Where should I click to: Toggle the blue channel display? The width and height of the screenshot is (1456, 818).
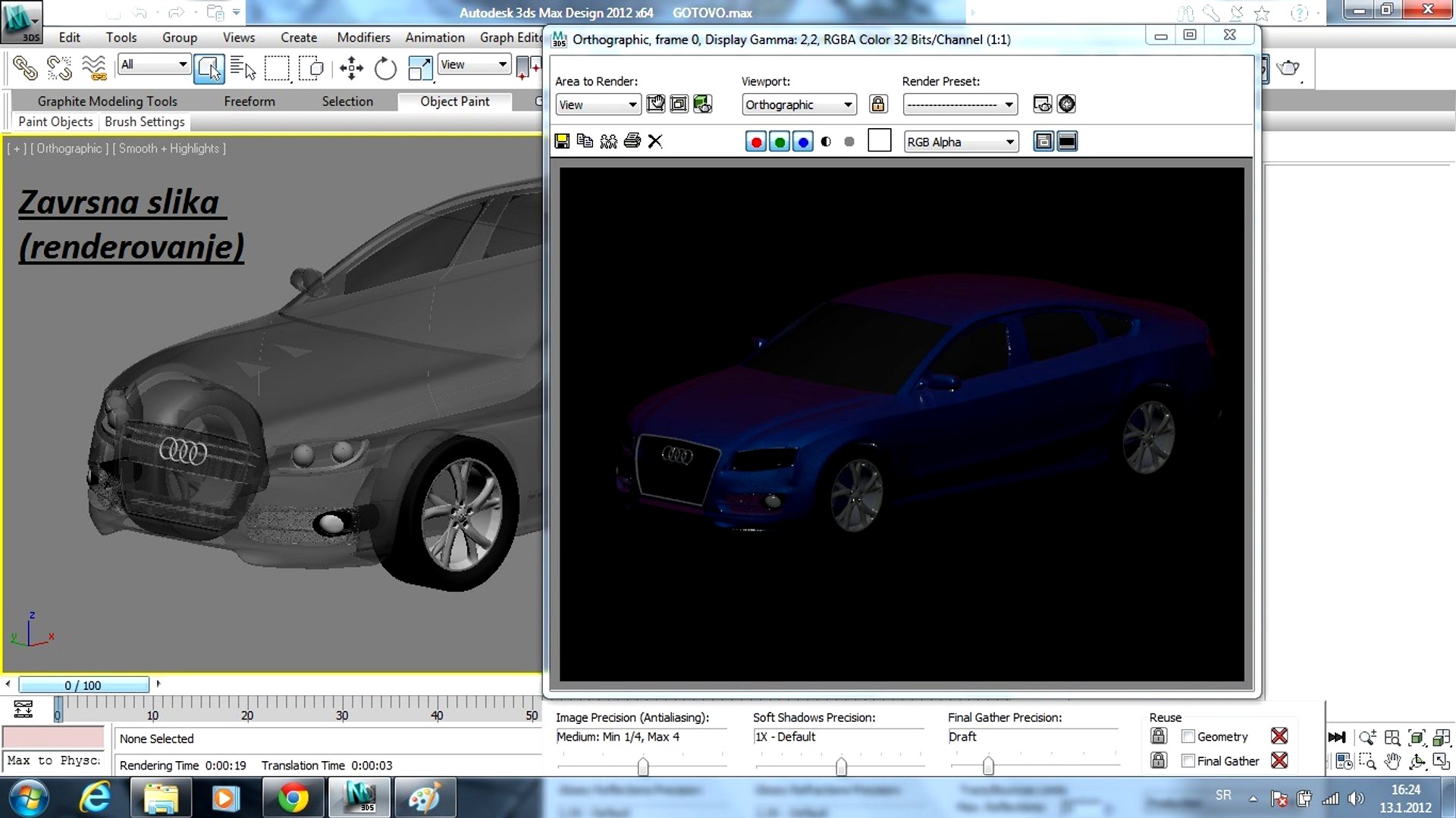tap(803, 142)
